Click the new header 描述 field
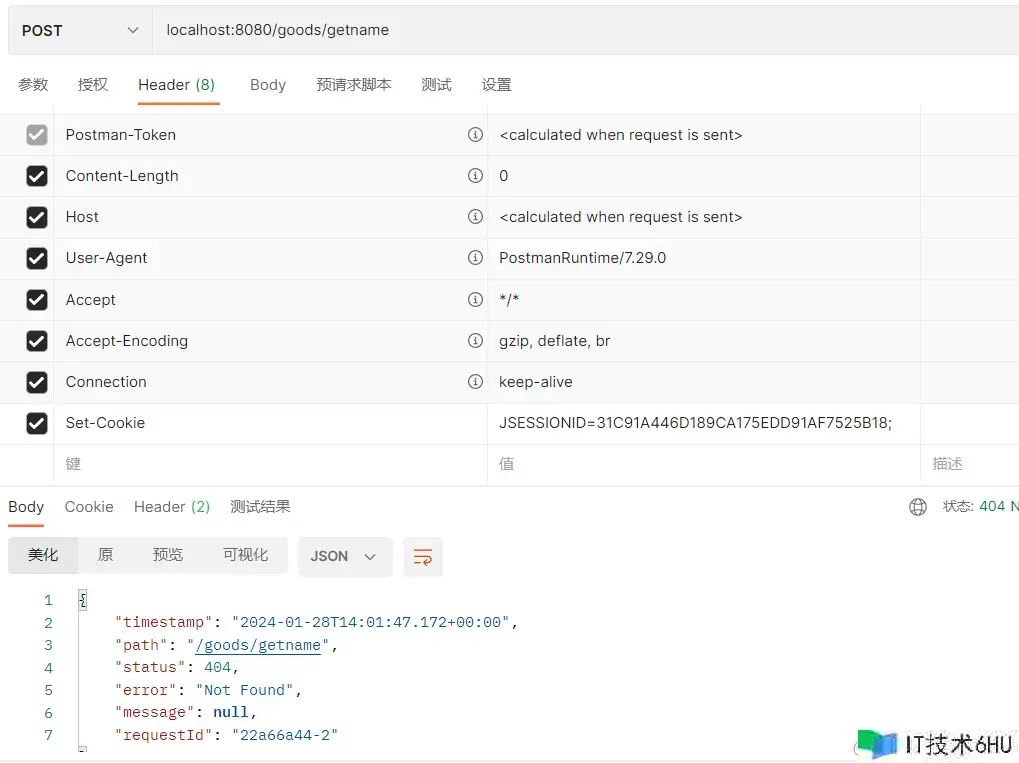Viewport: 1019px width, 763px height. pos(970,464)
